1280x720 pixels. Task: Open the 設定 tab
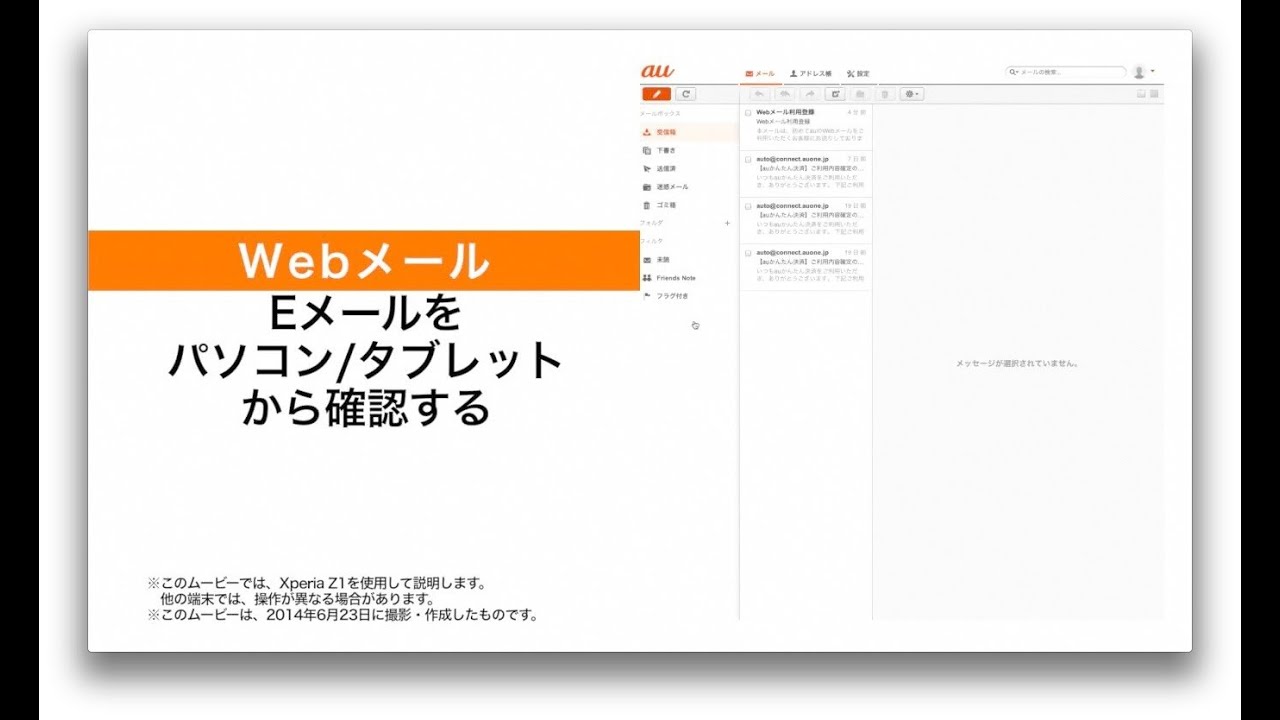(x=858, y=74)
